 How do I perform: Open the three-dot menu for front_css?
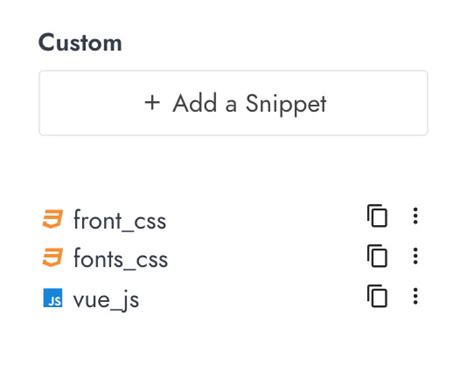point(415,216)
